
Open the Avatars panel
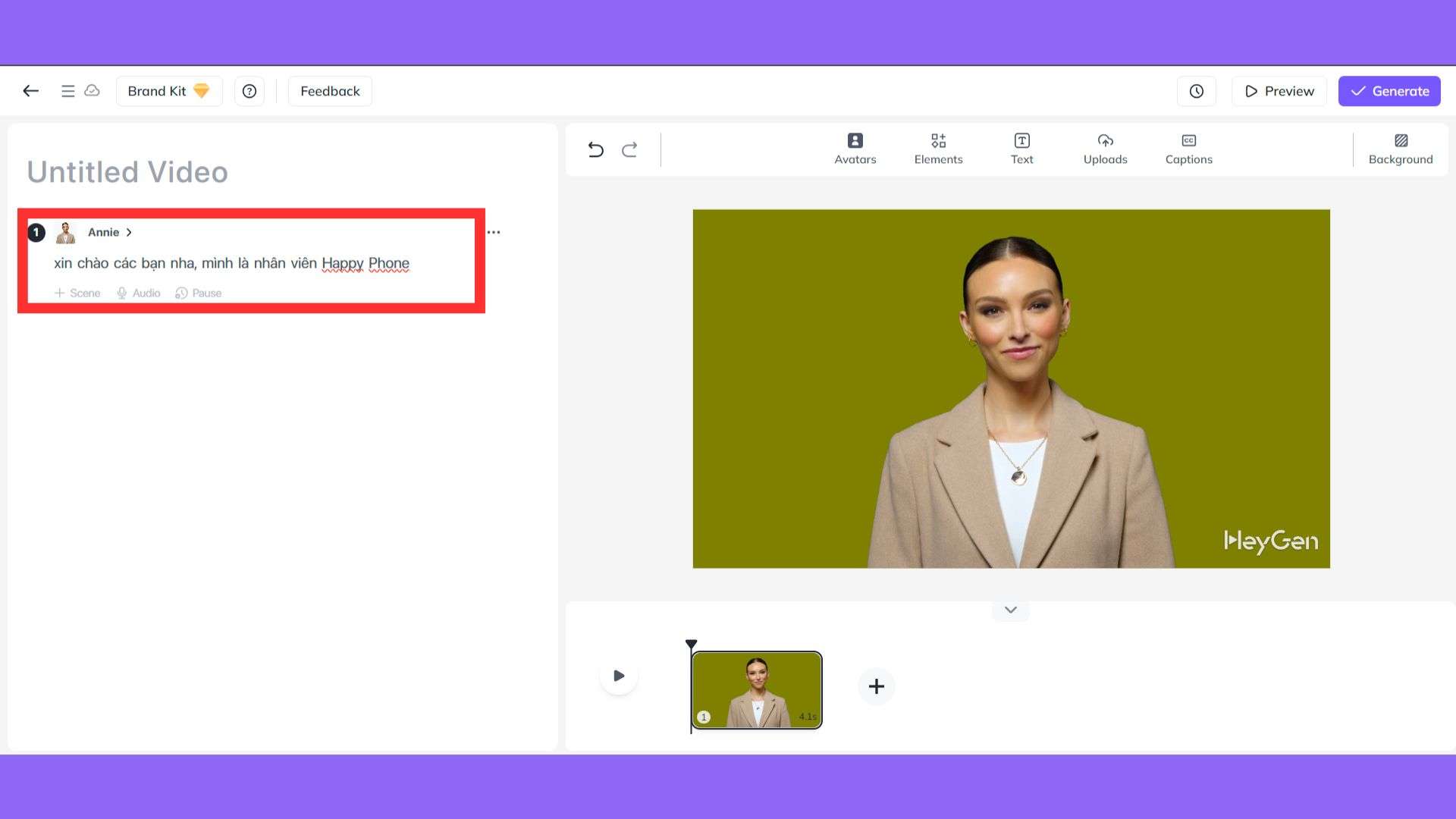tap(855, 149)
